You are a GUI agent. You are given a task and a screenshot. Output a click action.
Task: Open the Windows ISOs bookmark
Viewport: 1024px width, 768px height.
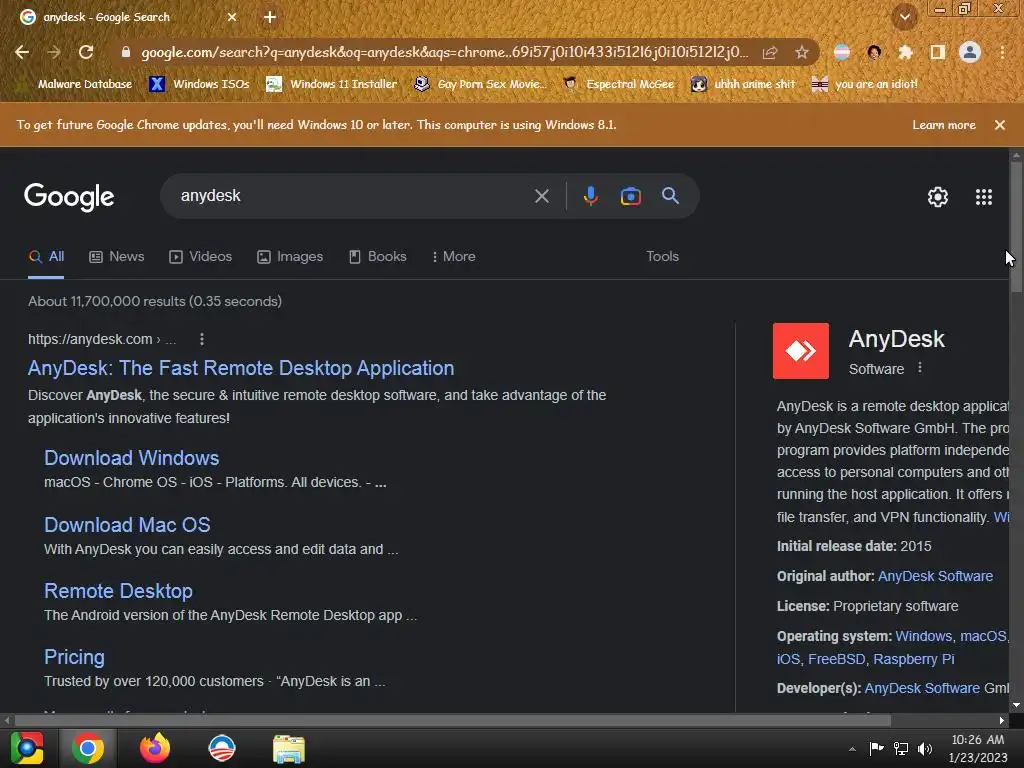pyautogui.click(x=199, y=84)
